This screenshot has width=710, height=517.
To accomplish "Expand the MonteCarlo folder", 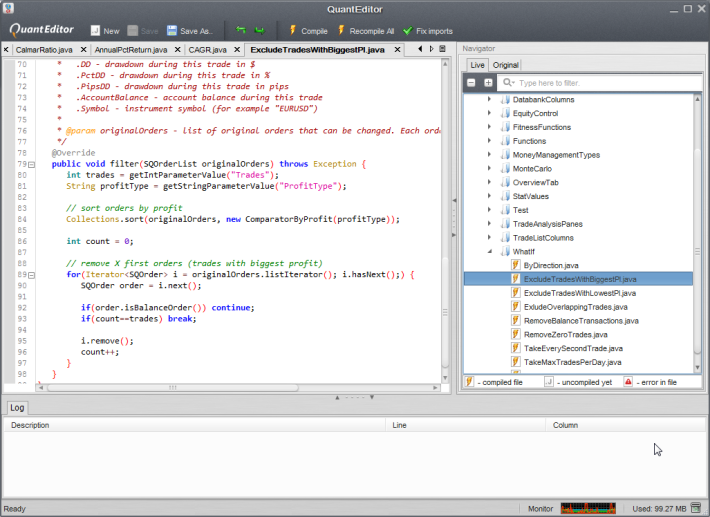I will tap(489, 168).
